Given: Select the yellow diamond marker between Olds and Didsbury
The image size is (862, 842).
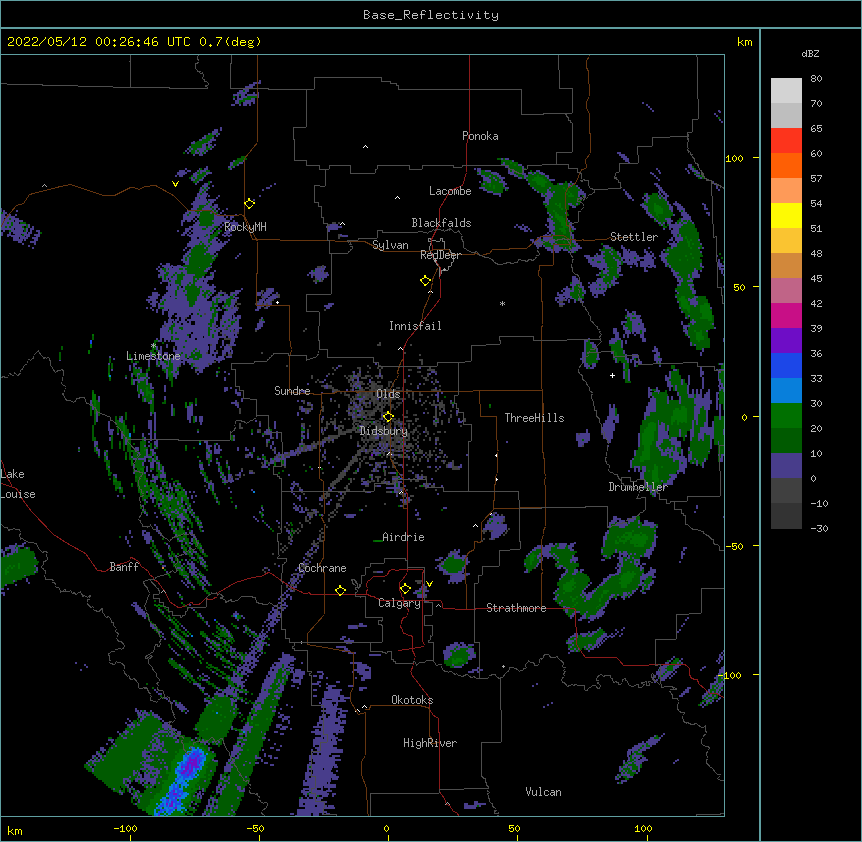Looking at the screenshot, I should pyautogui.click(x=388, y=417).
